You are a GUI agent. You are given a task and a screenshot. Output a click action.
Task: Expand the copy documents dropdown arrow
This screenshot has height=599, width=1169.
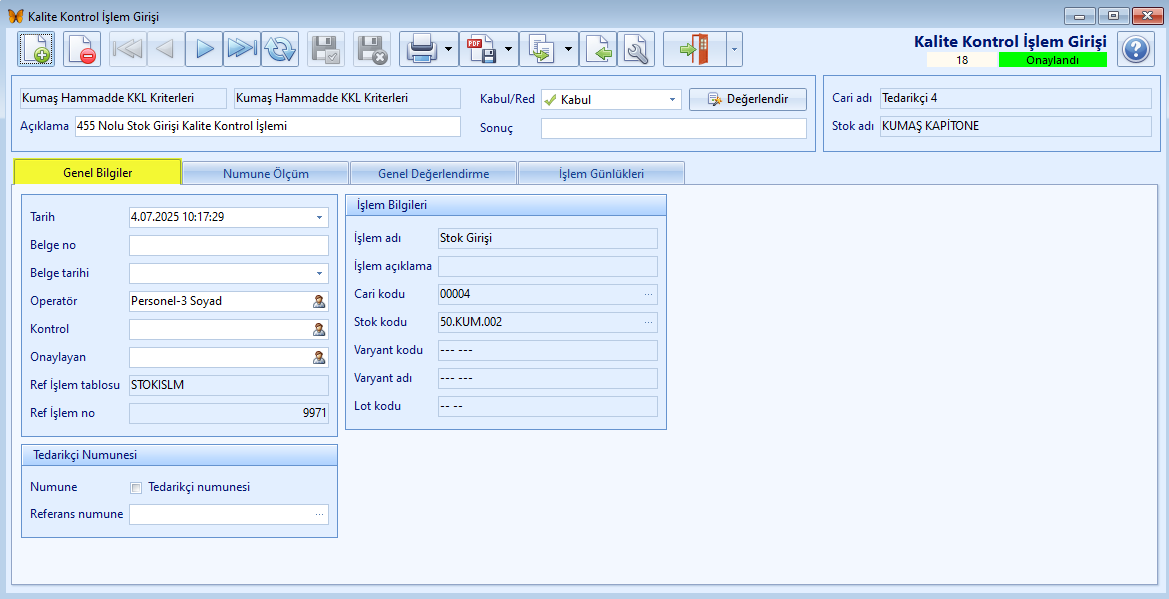568,49
